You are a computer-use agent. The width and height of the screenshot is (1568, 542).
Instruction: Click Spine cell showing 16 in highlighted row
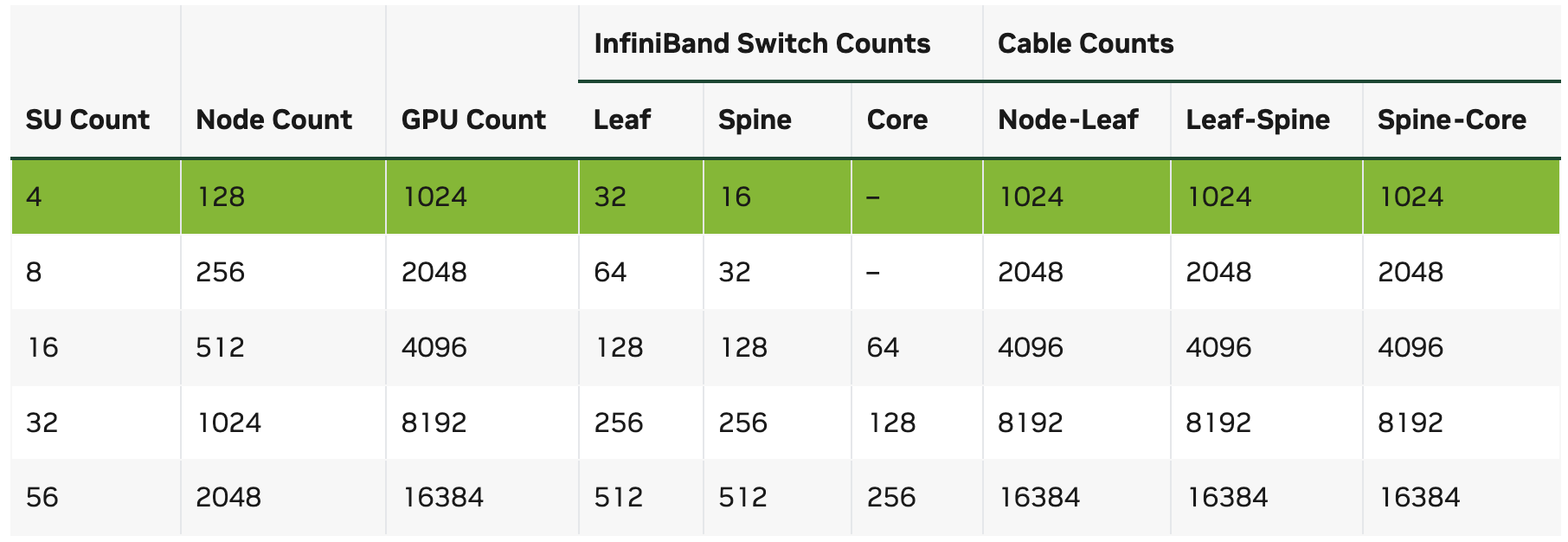coord(736,197)
